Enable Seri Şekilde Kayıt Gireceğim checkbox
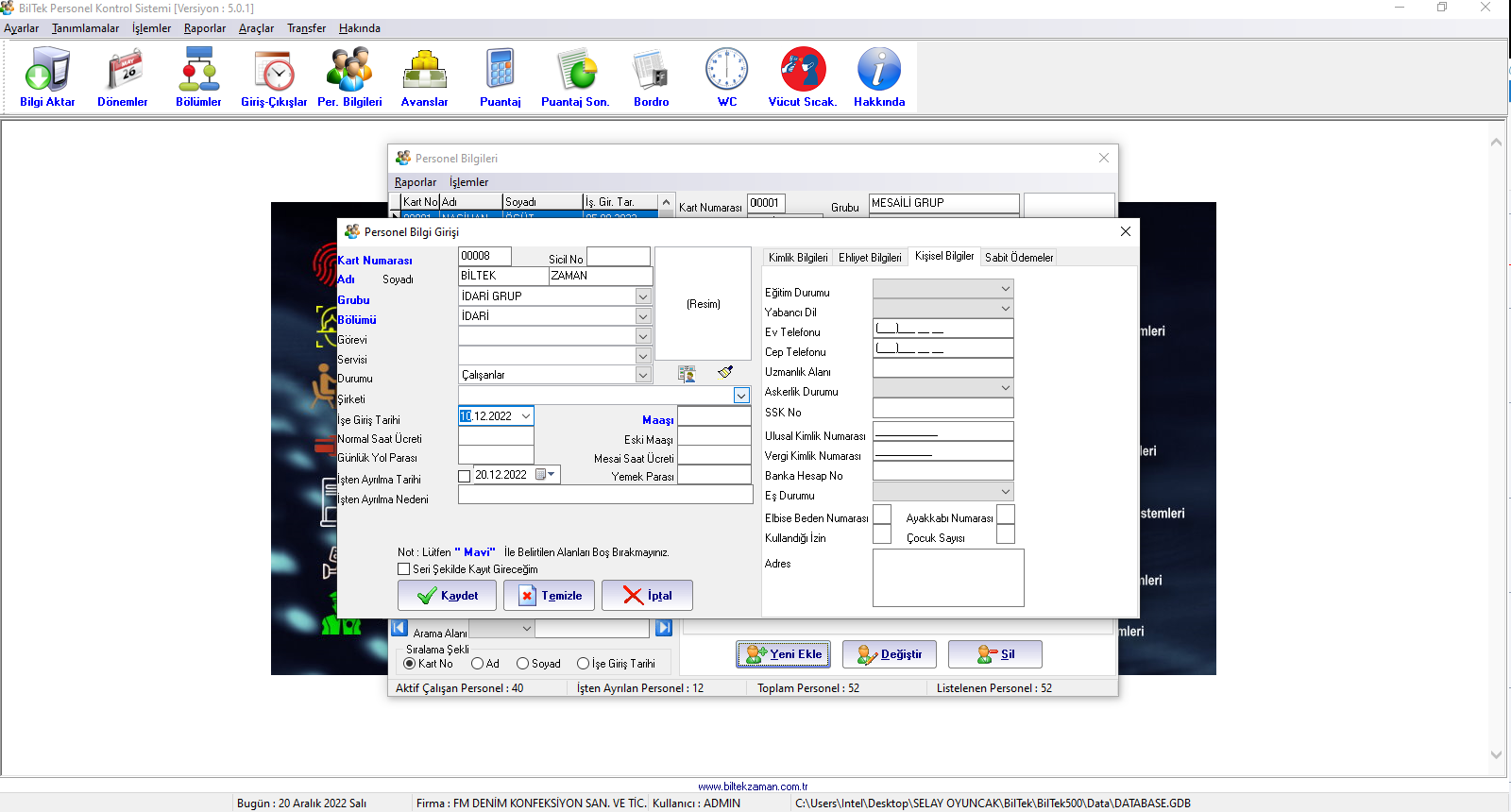The height and width of the screenshot is (812, 1511). [x=404, y=569]
